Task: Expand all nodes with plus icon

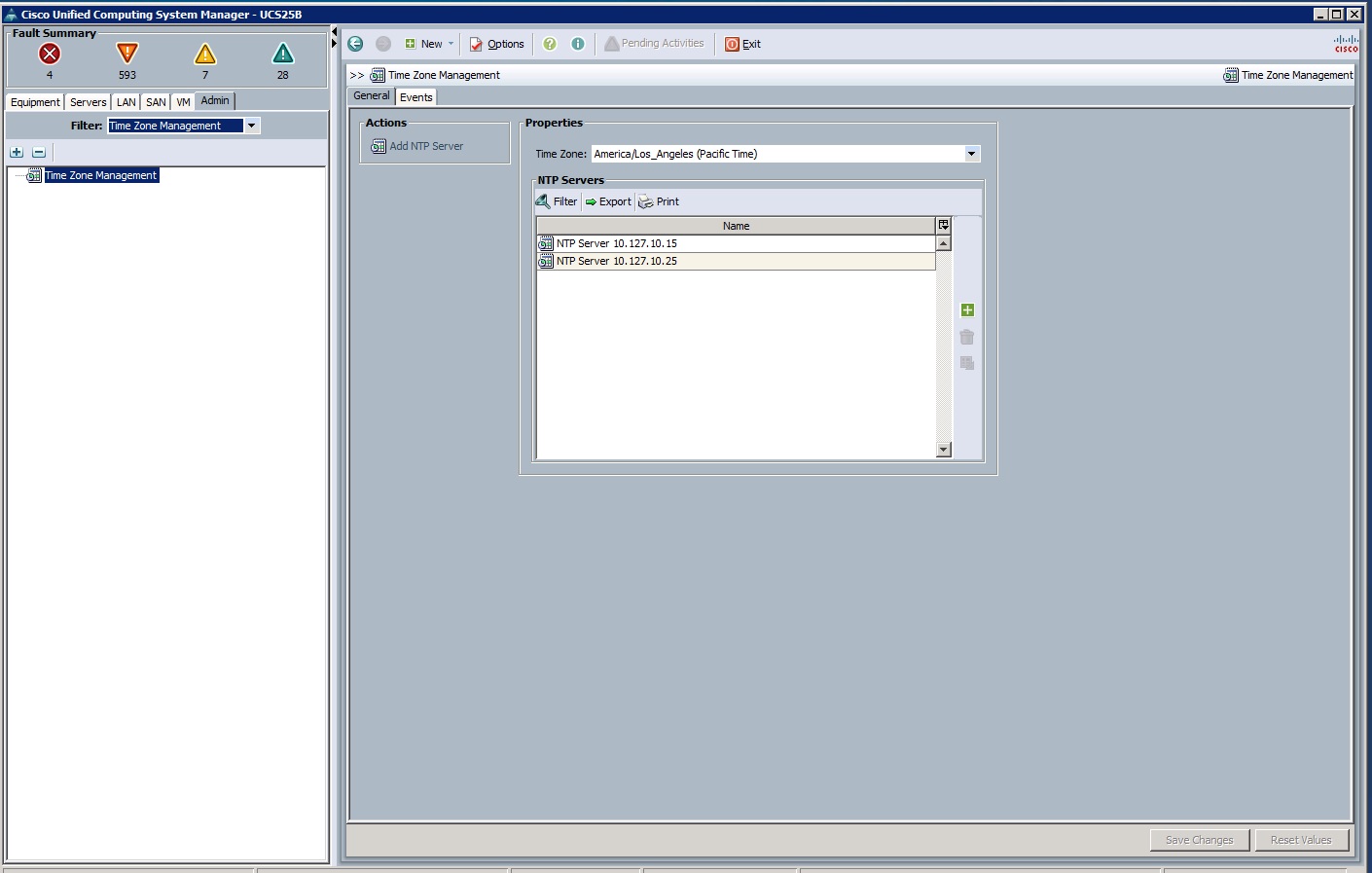Action: pos(17,152)
